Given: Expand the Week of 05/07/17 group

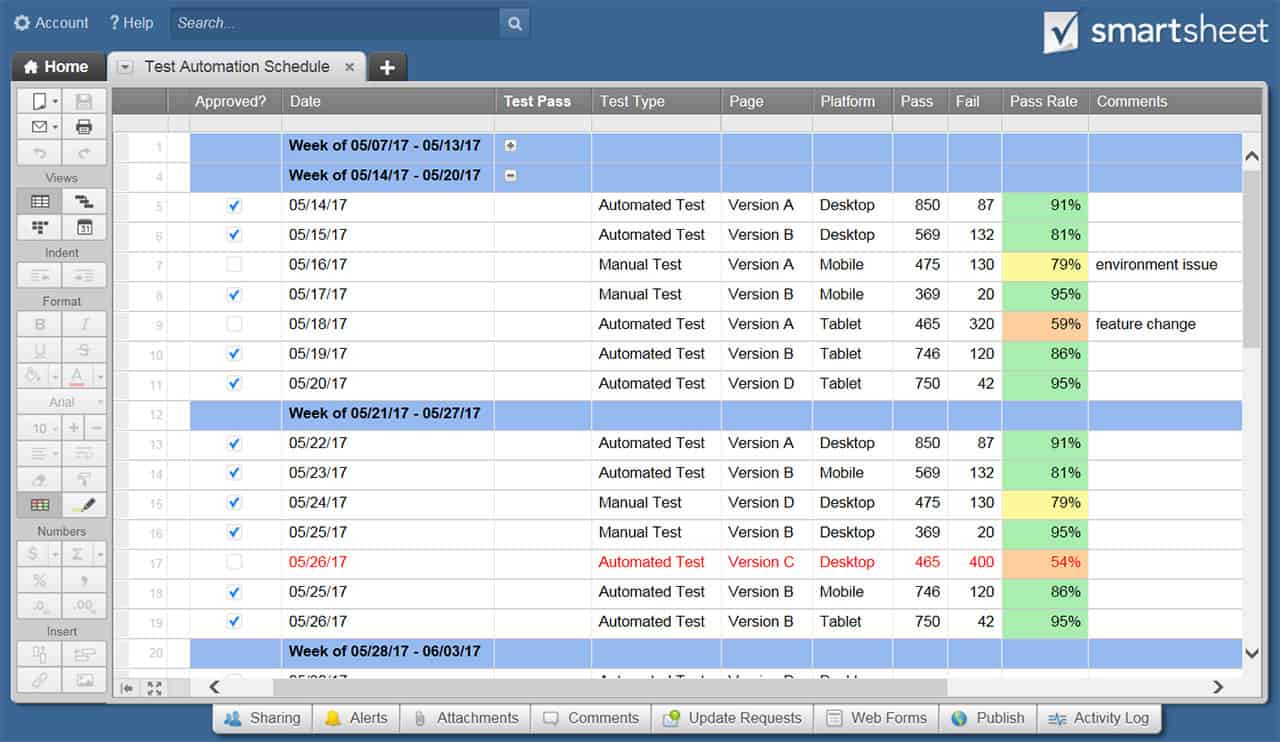Looking at the screenshot, I should tap(511, 146).
